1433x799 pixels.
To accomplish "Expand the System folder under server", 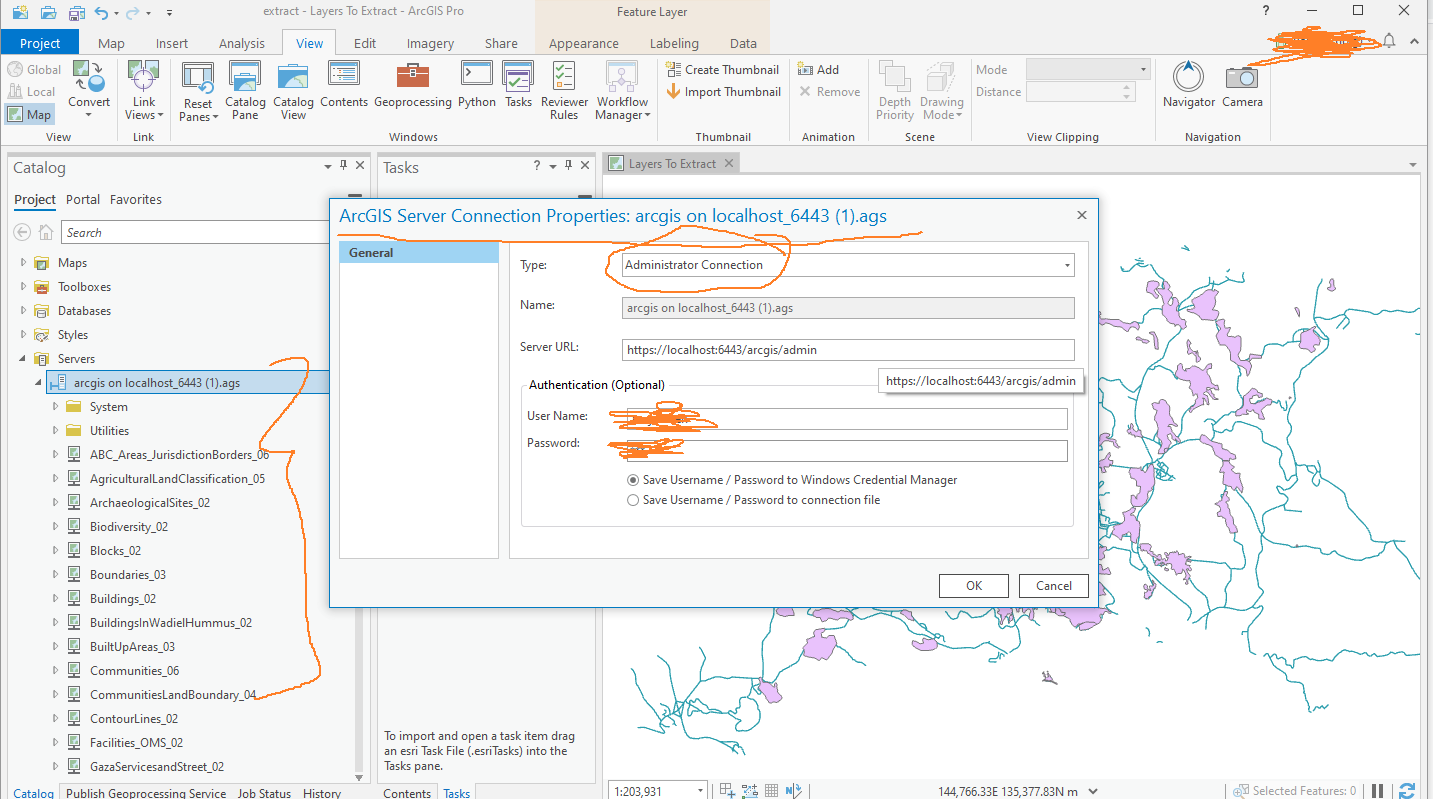I will click(x=56, y=407).
